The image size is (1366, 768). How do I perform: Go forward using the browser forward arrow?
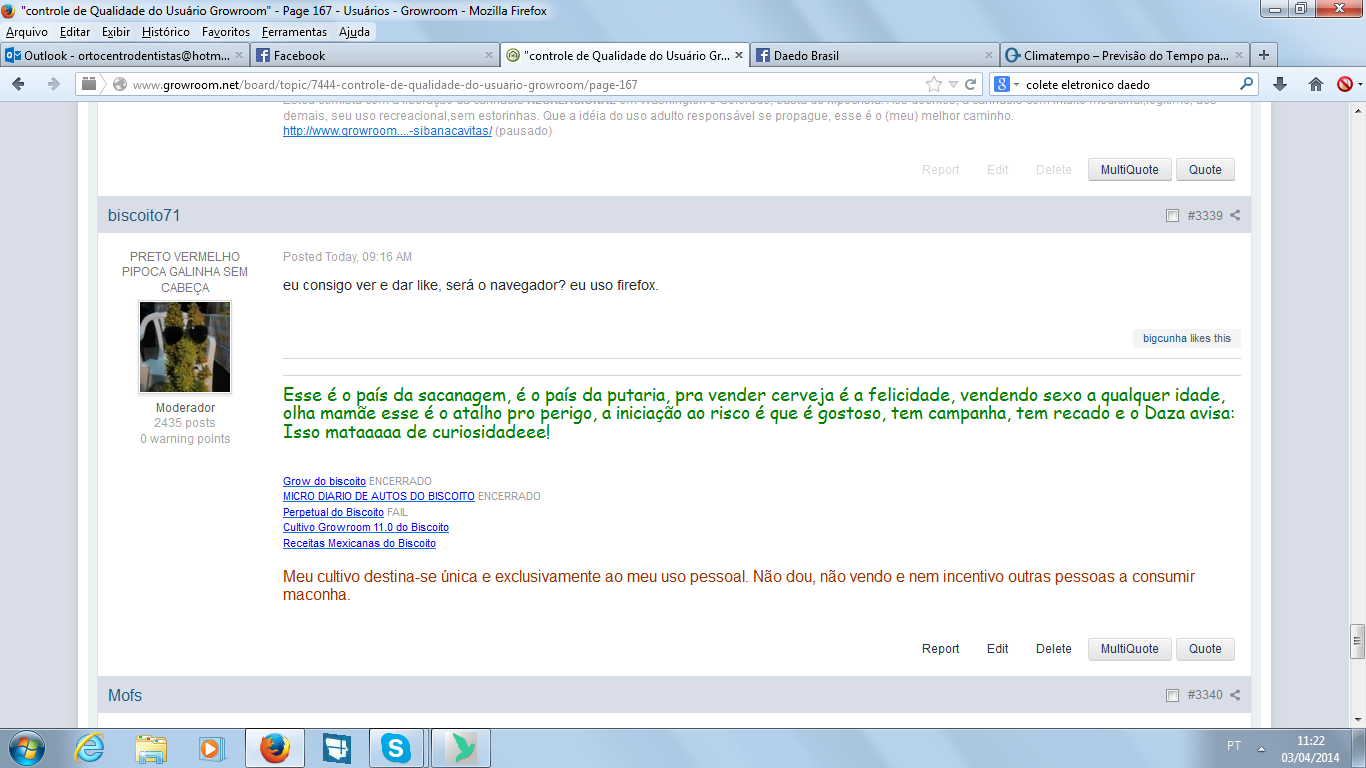53,85
